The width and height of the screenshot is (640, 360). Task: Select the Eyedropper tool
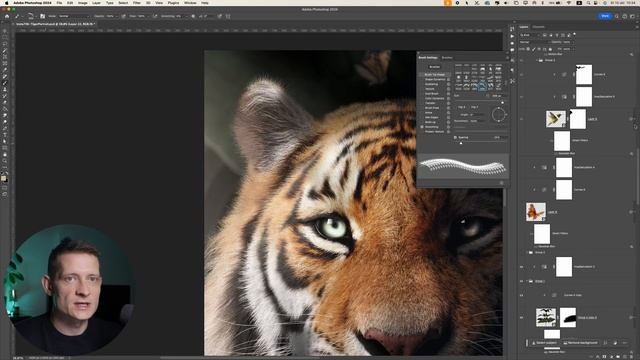point(5,70)
